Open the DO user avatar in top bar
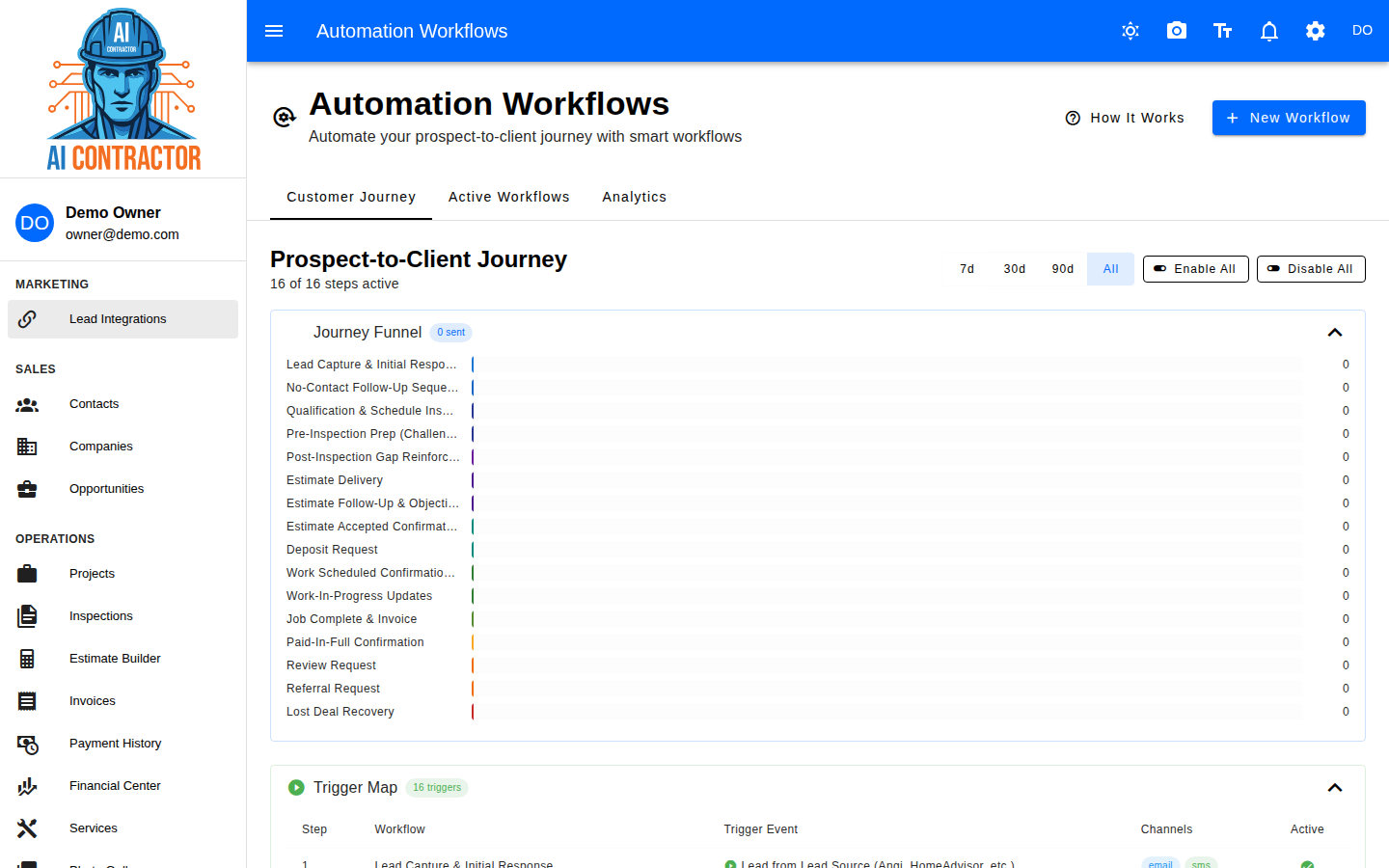The width and height of the screenshot is (1389, 868). (x=1362, y=31)
